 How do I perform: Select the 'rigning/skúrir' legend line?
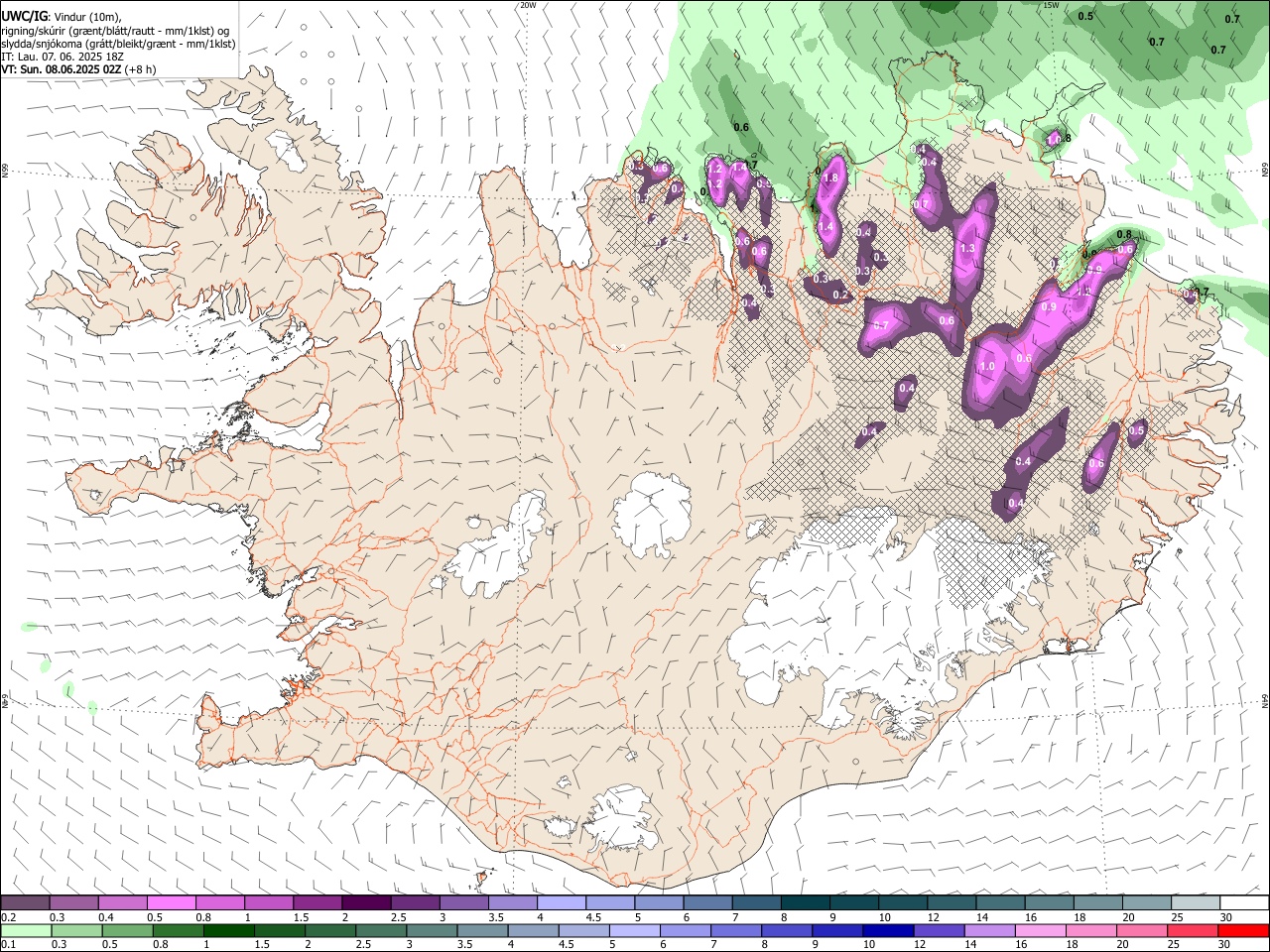[x=117, y=31]
